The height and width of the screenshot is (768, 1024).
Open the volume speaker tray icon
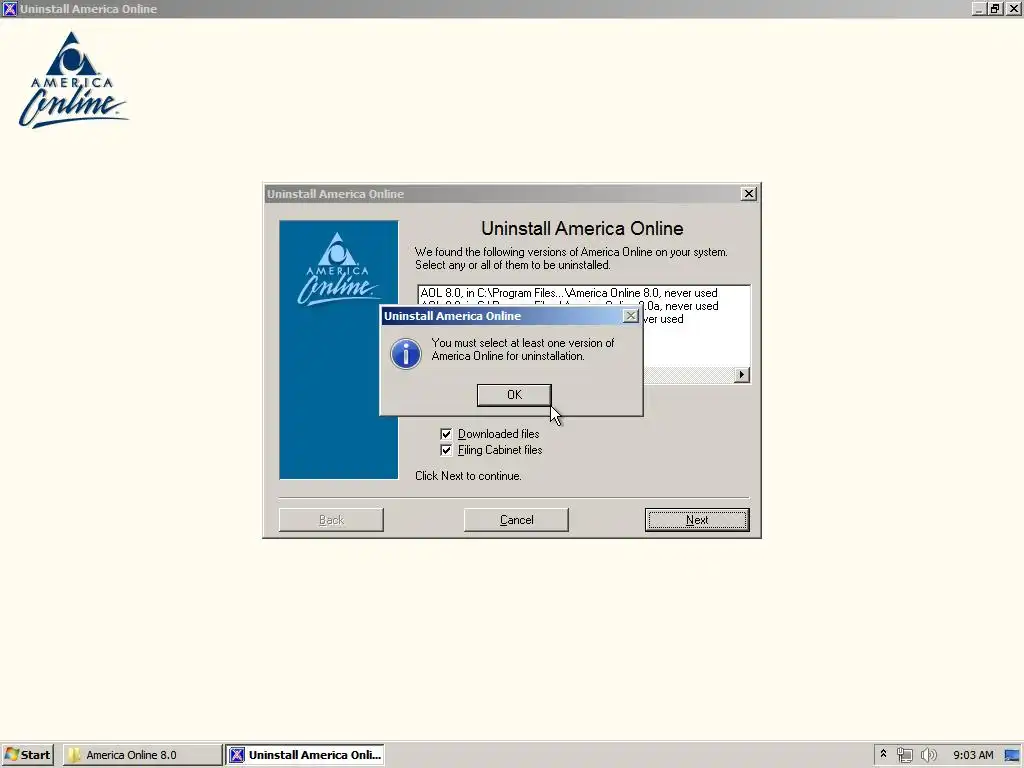[928, 755]
